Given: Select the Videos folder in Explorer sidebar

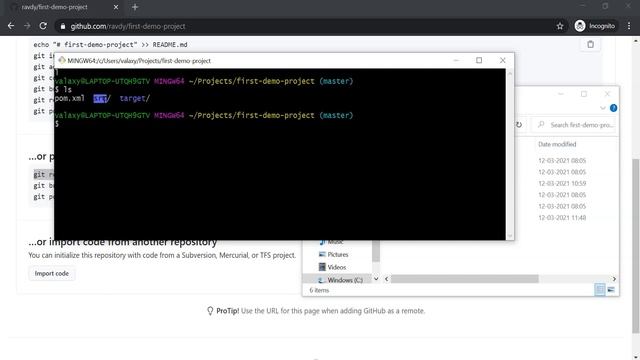Looking at the screenshot, I should [336, 267].
